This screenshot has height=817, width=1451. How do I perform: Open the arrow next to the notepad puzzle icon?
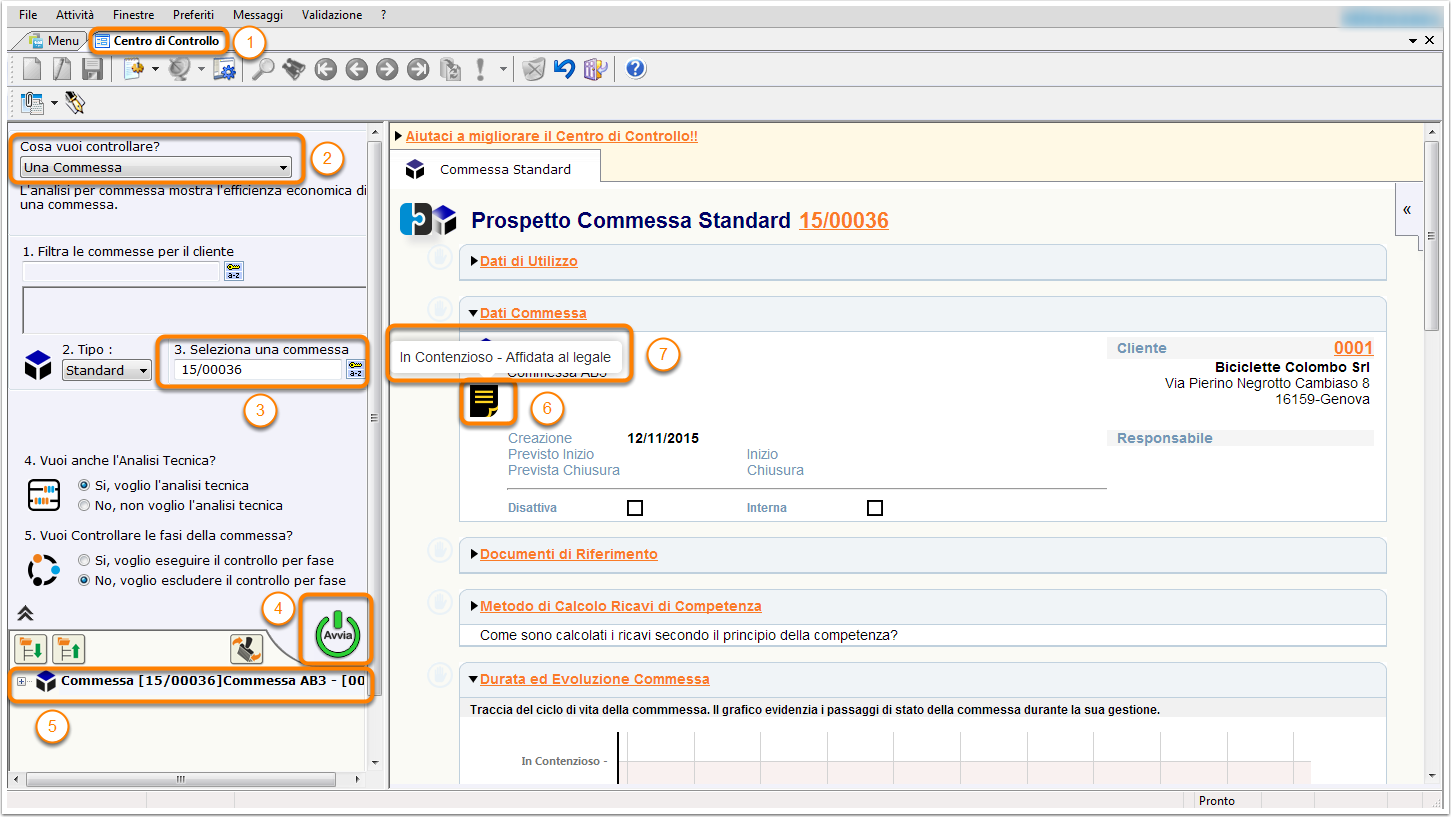pyautogui.click(x=156, y=69)
